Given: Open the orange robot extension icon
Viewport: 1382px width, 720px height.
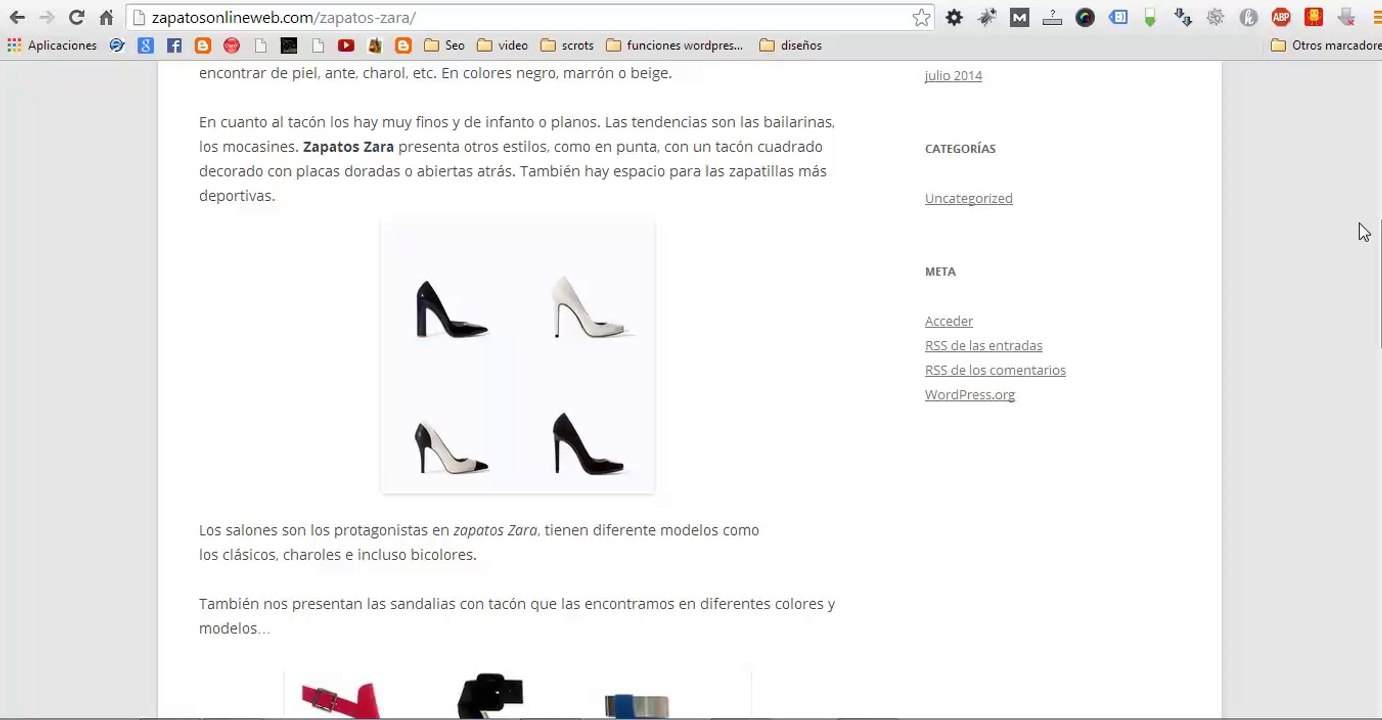Looking at the screenshot, I should pos(1314,17).
